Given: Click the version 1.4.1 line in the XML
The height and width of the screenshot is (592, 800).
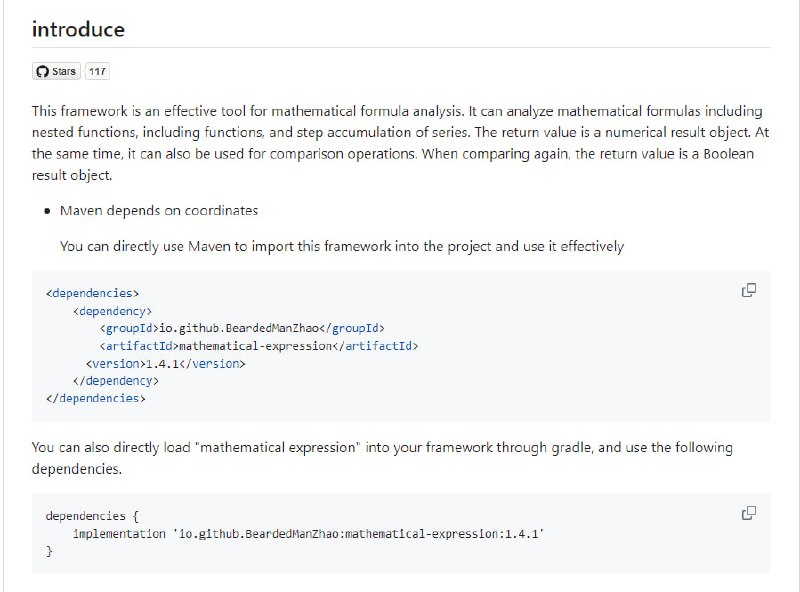Looking at the screenshot, I should click(x=165, y=364).
